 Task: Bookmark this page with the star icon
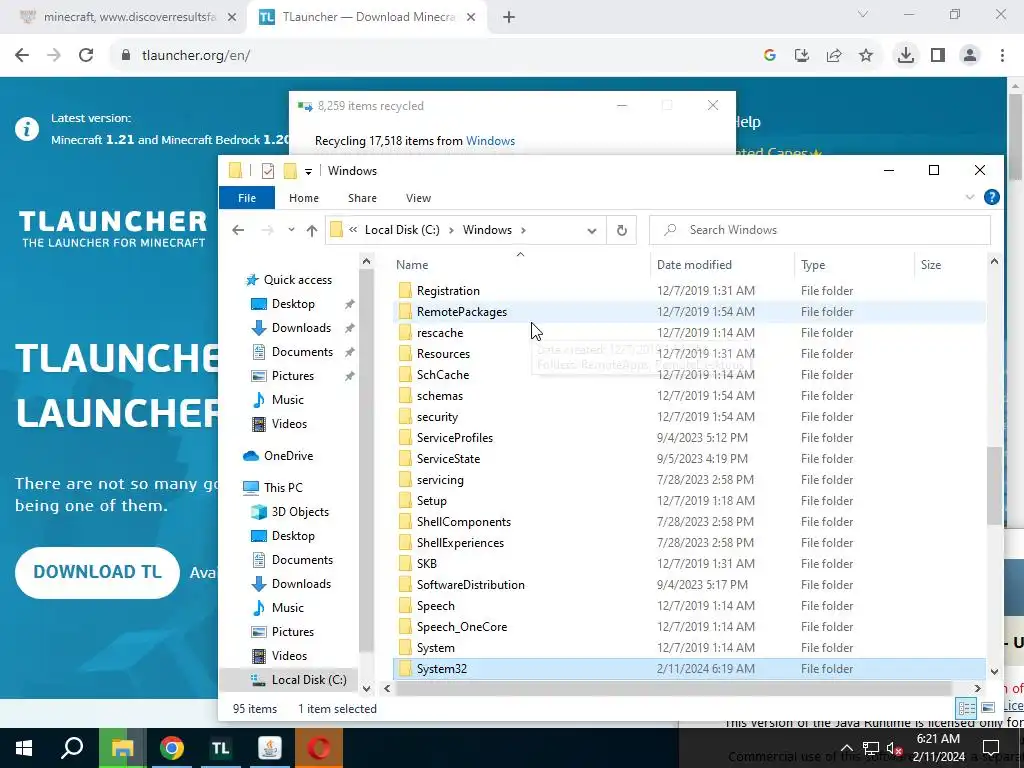click(x=866, y=56)
